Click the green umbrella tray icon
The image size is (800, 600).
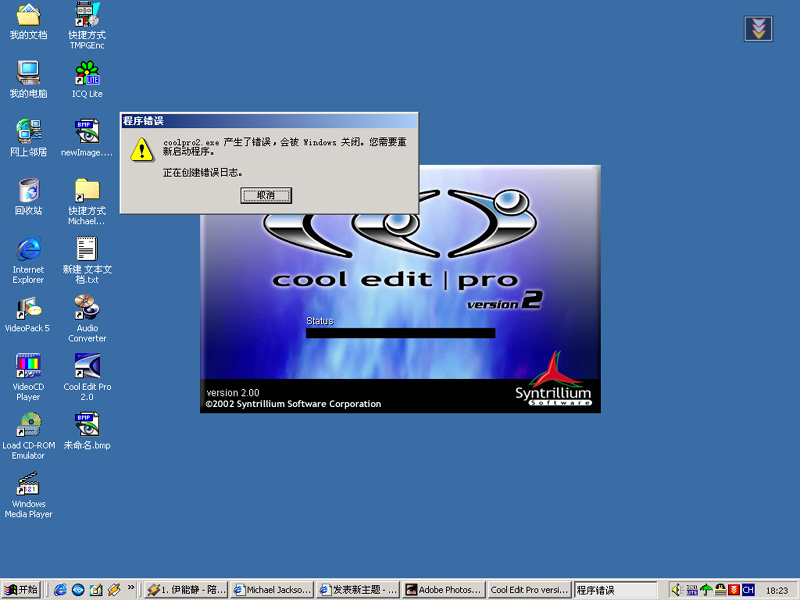[x=706, y=590]
